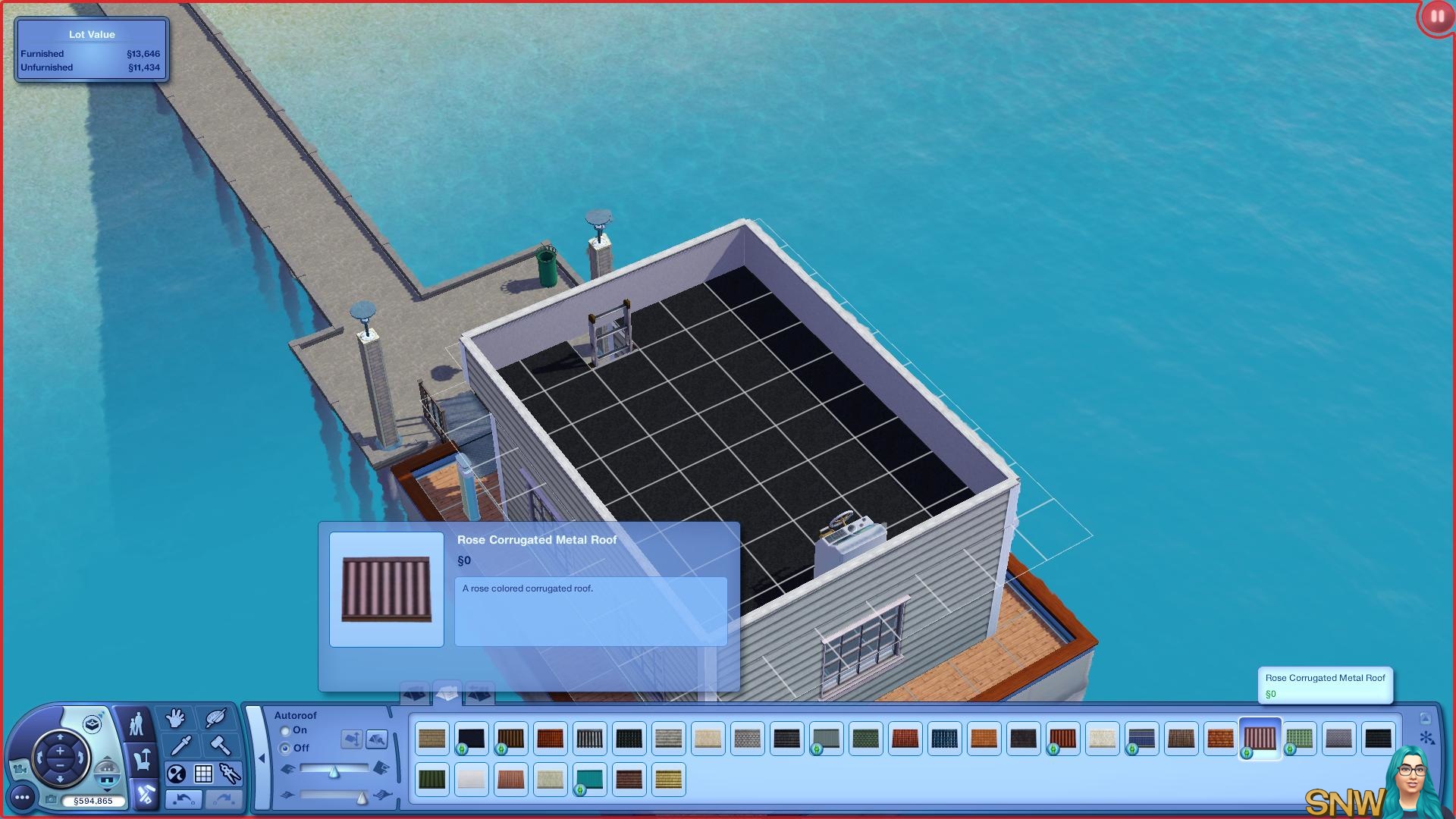Screen dimensions: 1456x819
Task: Click the blueprint mode icon
Action: 93,723
